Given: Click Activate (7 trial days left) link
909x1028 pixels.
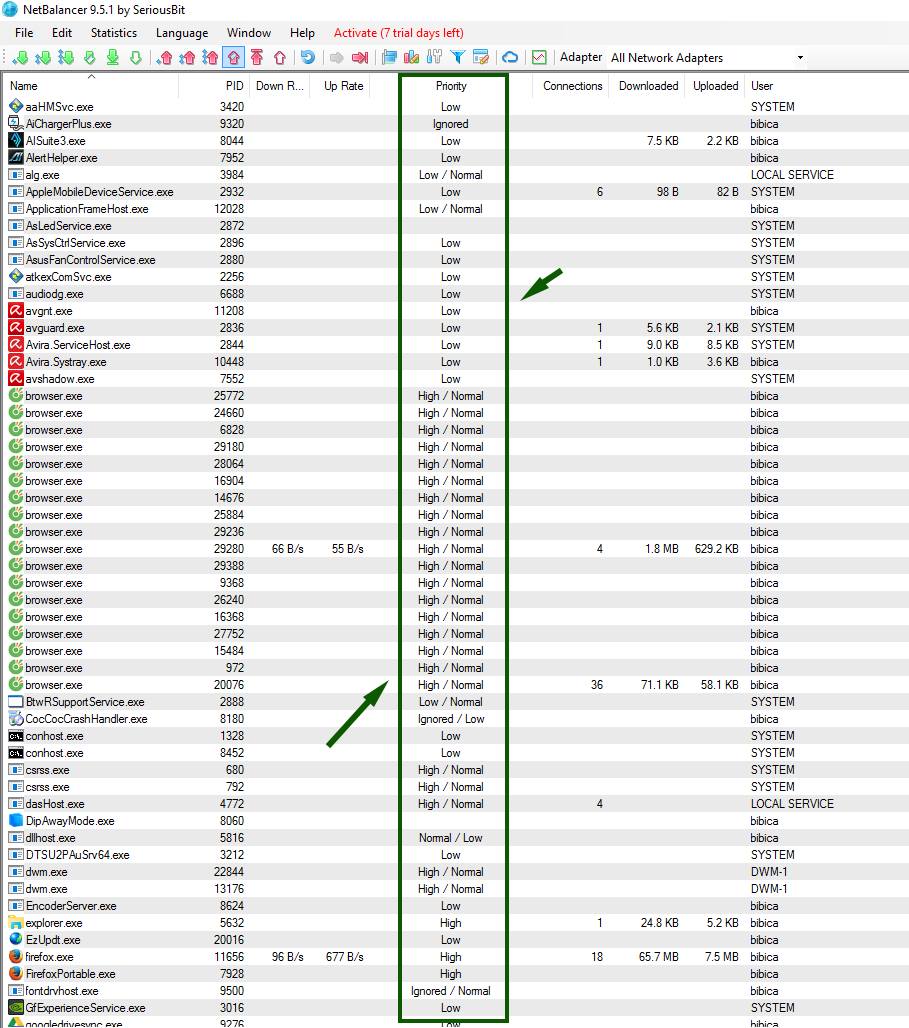Looking at the screenshot, I should 399,33.
